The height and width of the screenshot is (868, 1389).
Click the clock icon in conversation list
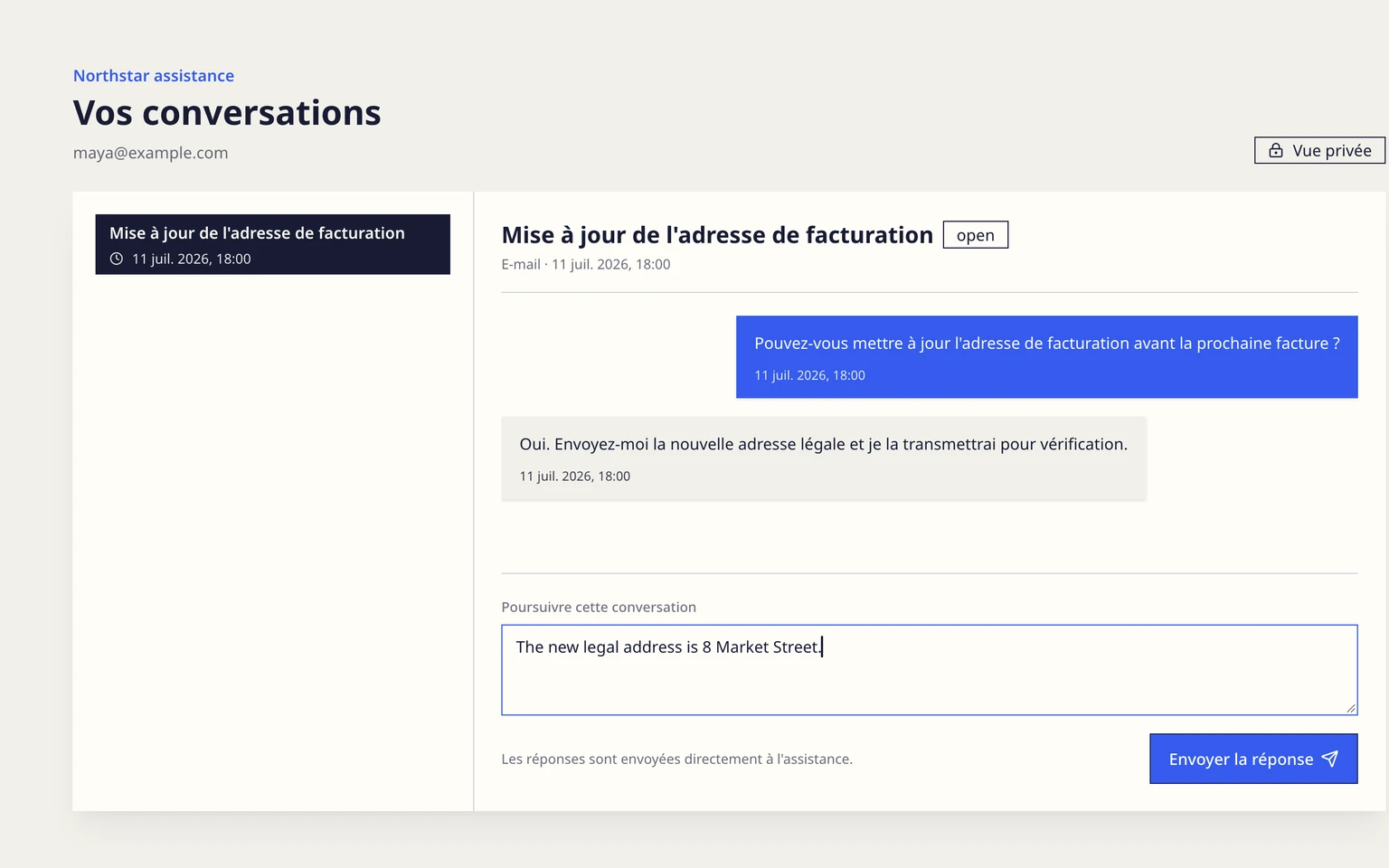(x=117, y=259)
